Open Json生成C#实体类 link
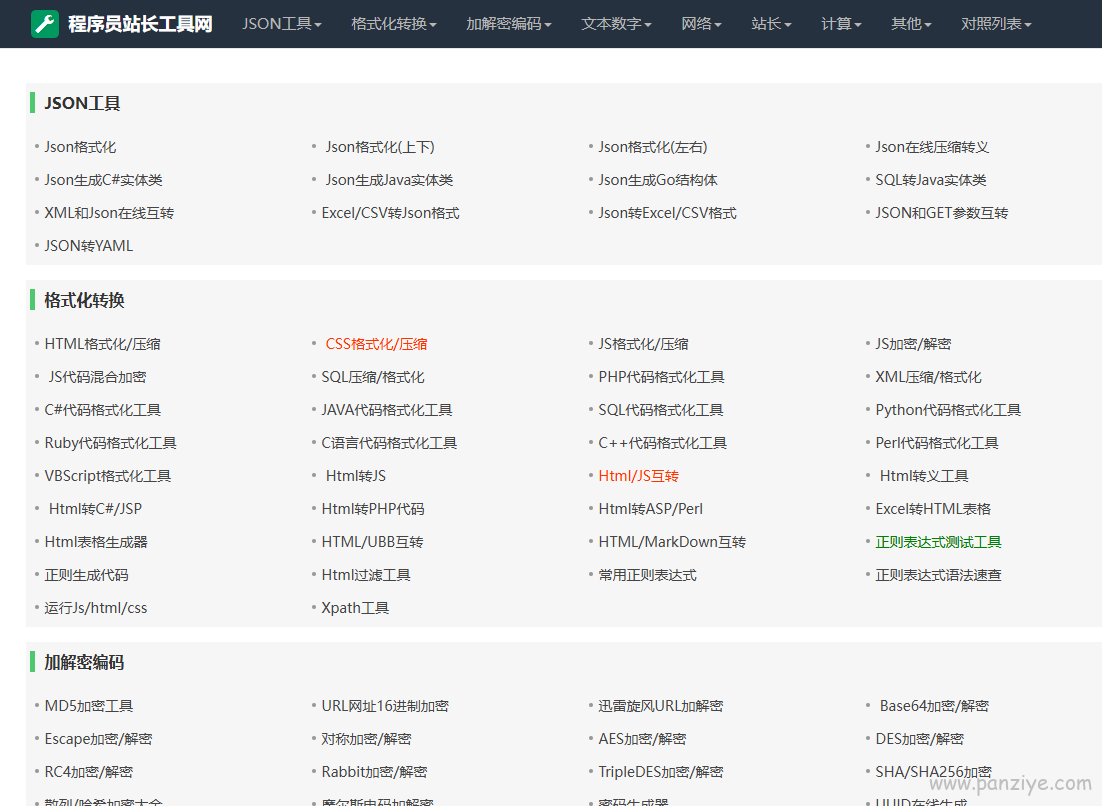The width and height of the screenshot is (1102, 806). (x=103, y=180)
